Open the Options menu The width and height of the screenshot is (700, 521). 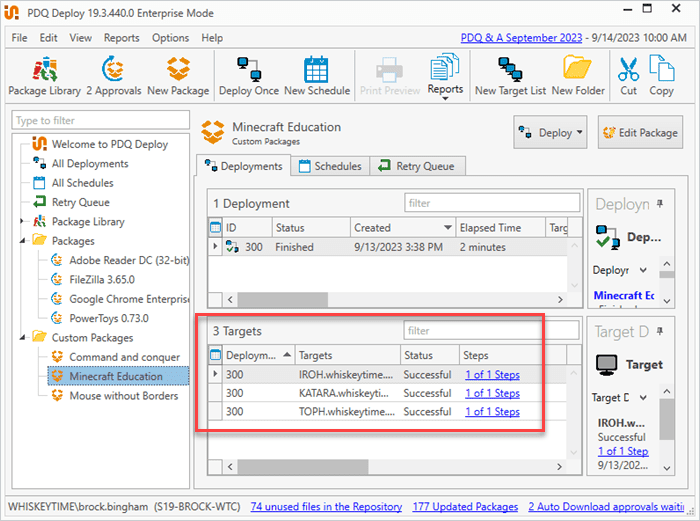point(170,38)
